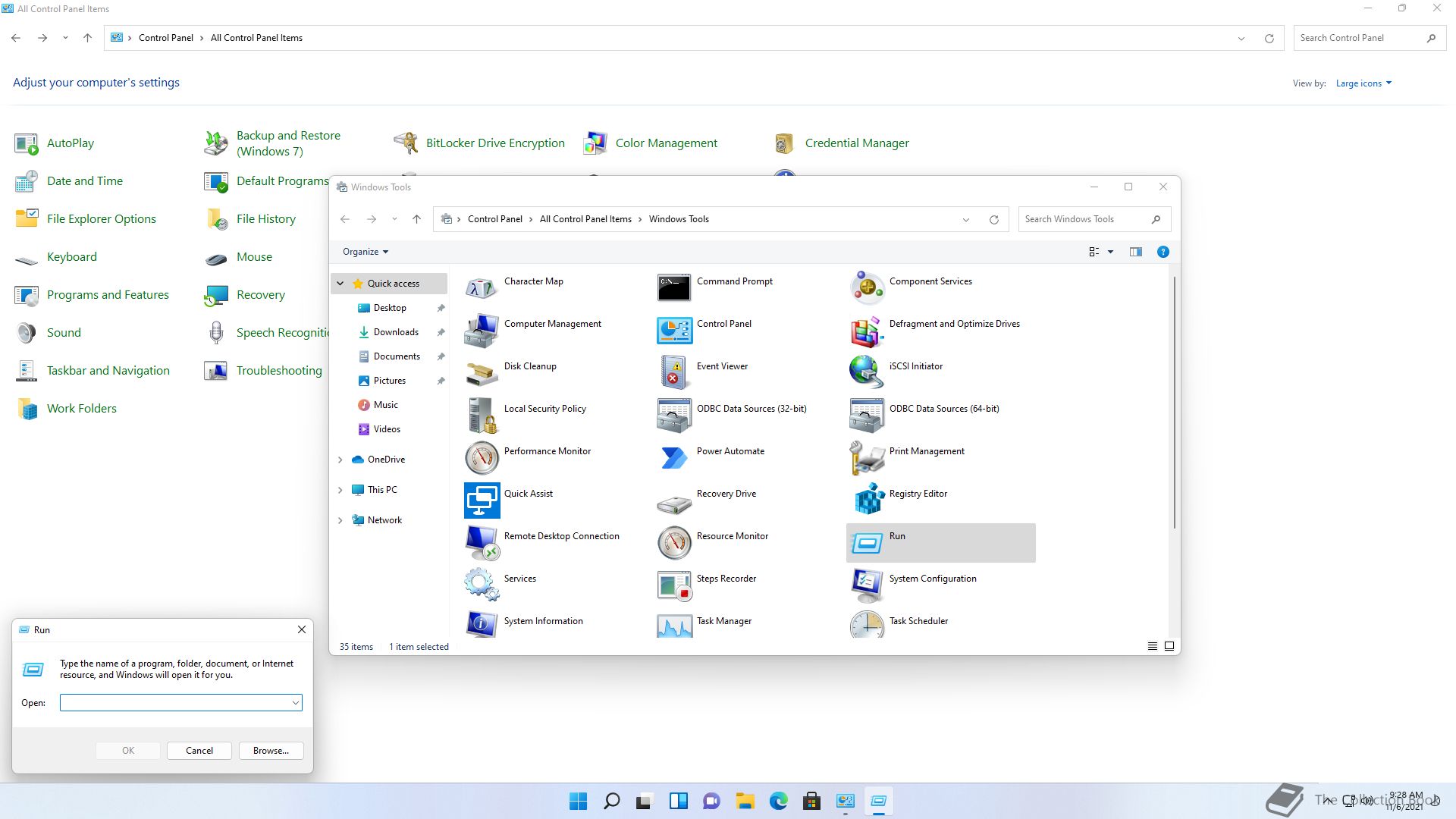Open the Windows Start button

(x=578, y=801)
